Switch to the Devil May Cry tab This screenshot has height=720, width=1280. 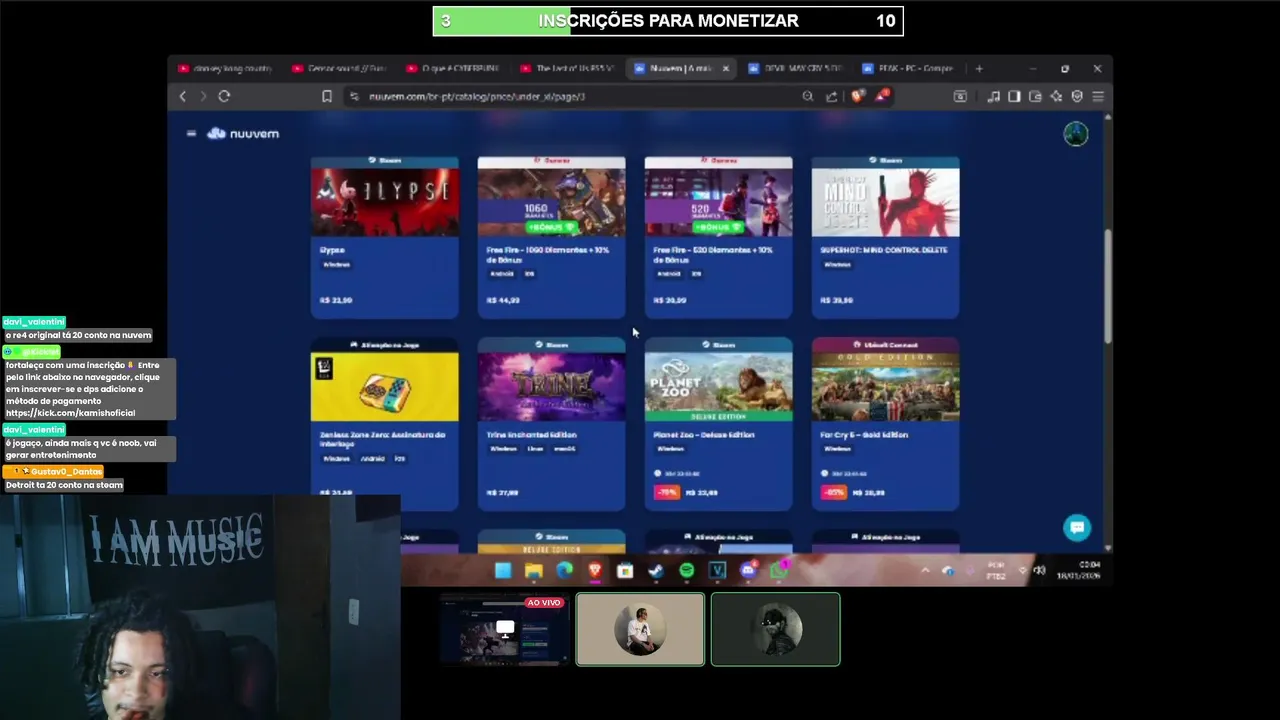[x=796, y=68]
